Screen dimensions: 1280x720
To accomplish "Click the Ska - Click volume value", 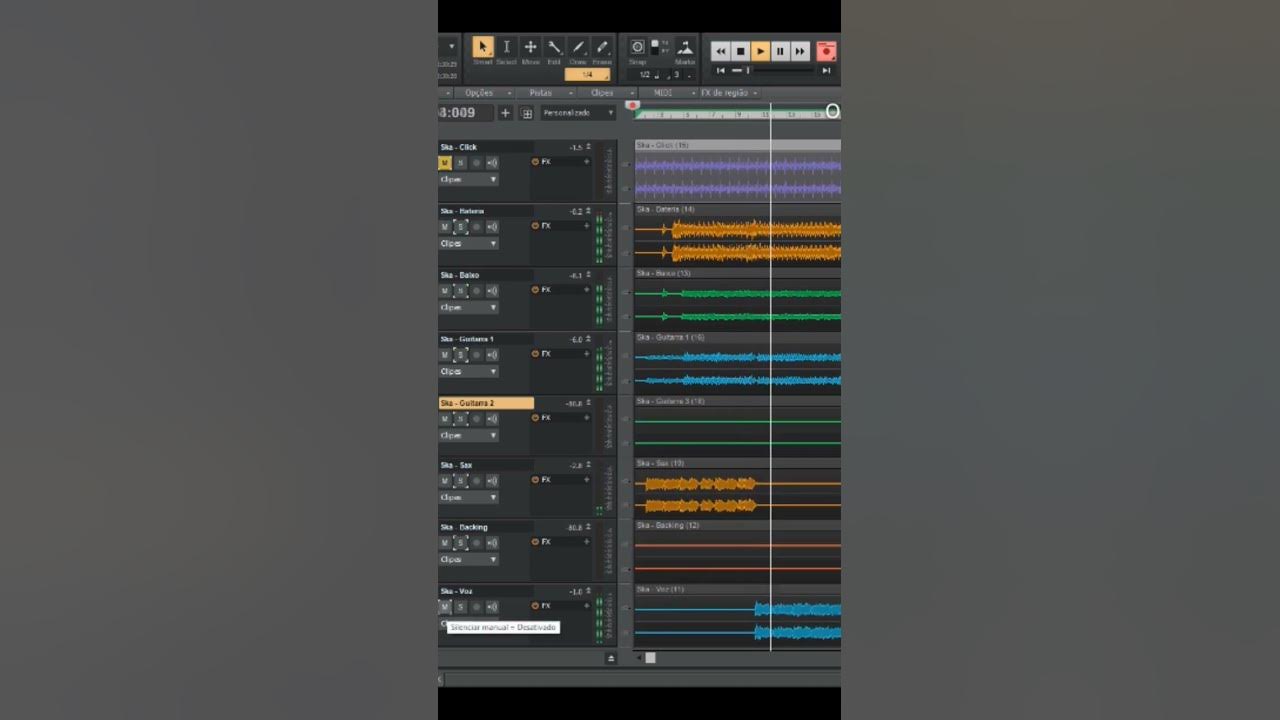I will [x=576, y=148].
